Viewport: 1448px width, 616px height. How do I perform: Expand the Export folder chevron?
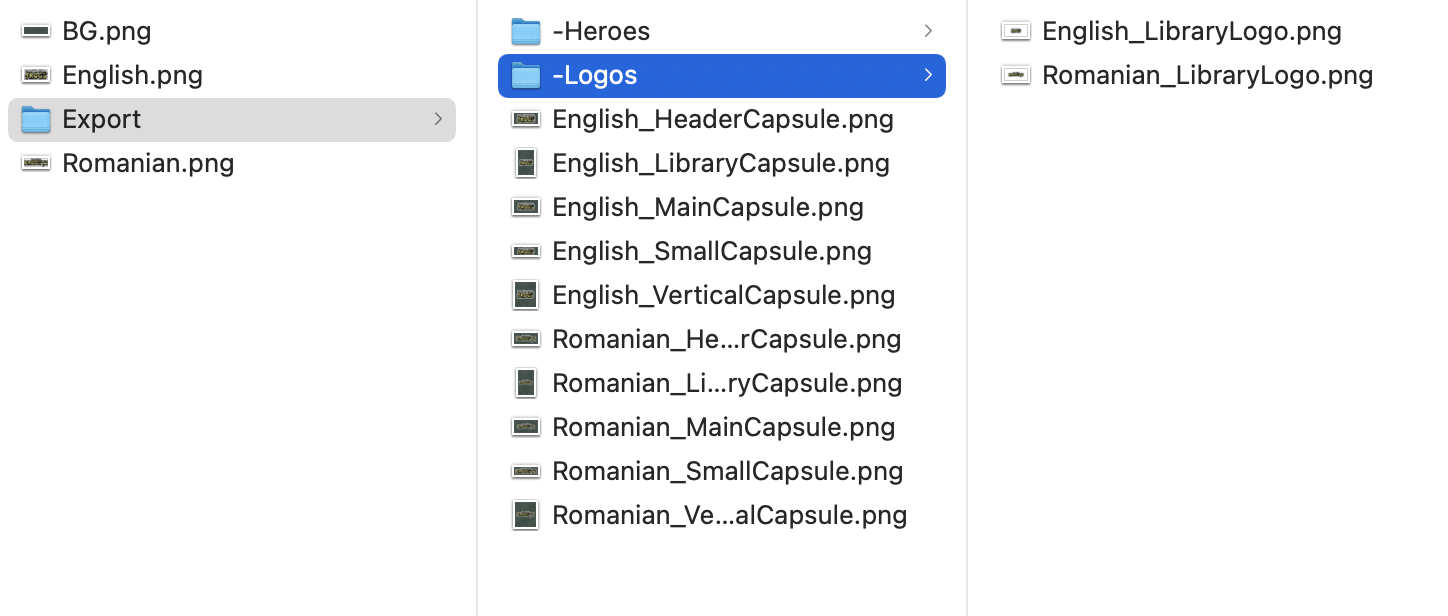[x=438, y=119]
